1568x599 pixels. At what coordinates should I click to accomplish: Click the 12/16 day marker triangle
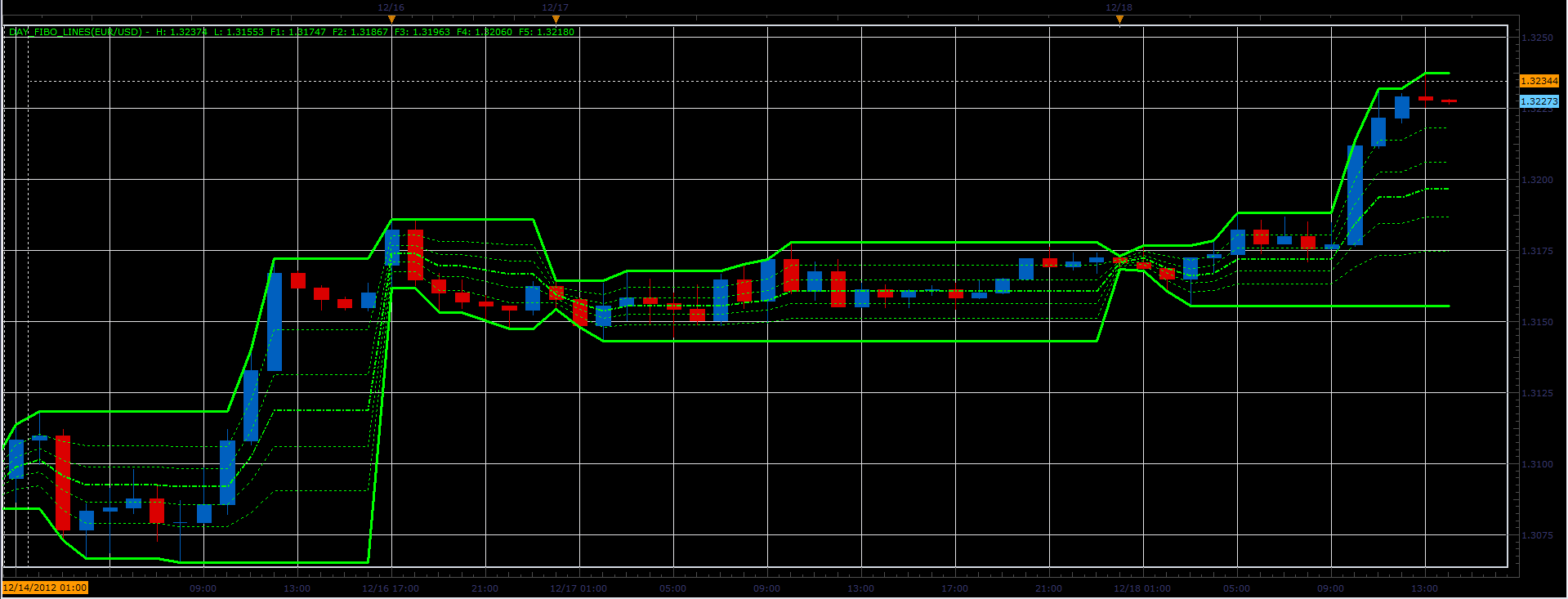(391, 19)
